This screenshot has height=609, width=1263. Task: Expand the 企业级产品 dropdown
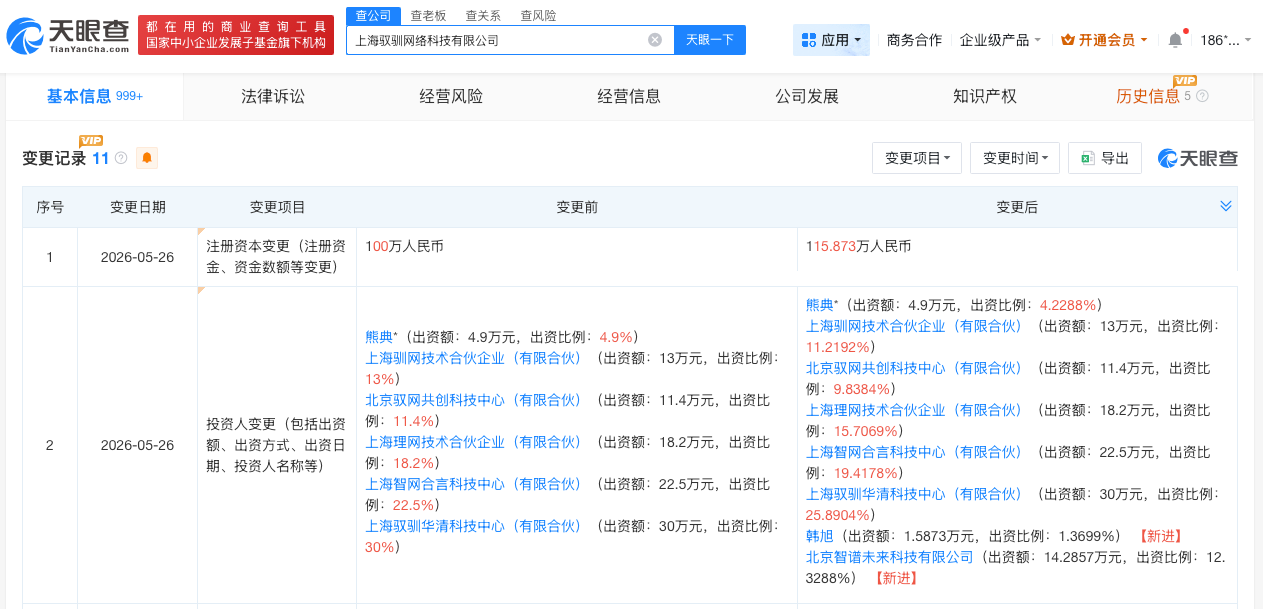point(1000,40)
